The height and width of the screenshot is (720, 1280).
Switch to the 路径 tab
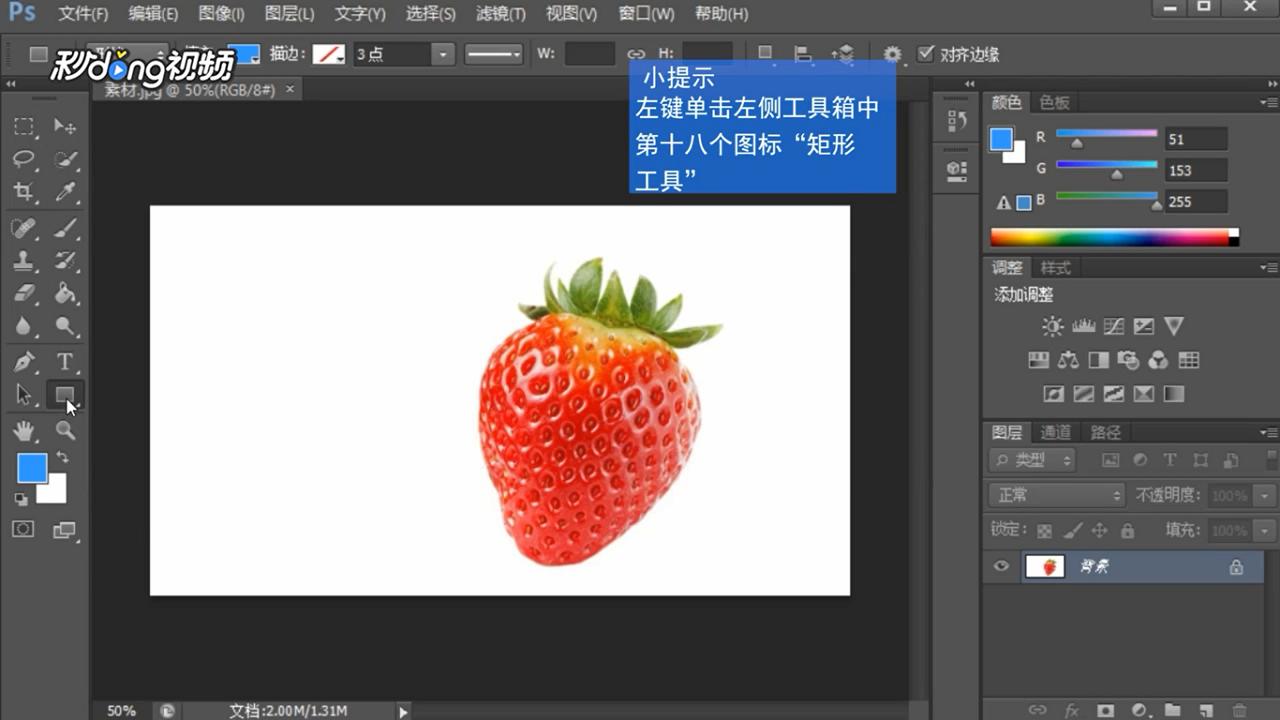tap(1105, 432)
